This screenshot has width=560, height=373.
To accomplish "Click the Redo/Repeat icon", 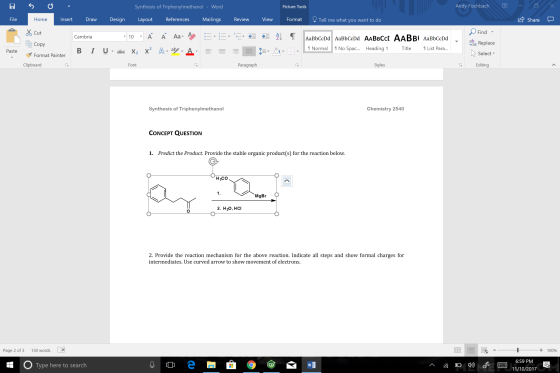I will 50,6.
